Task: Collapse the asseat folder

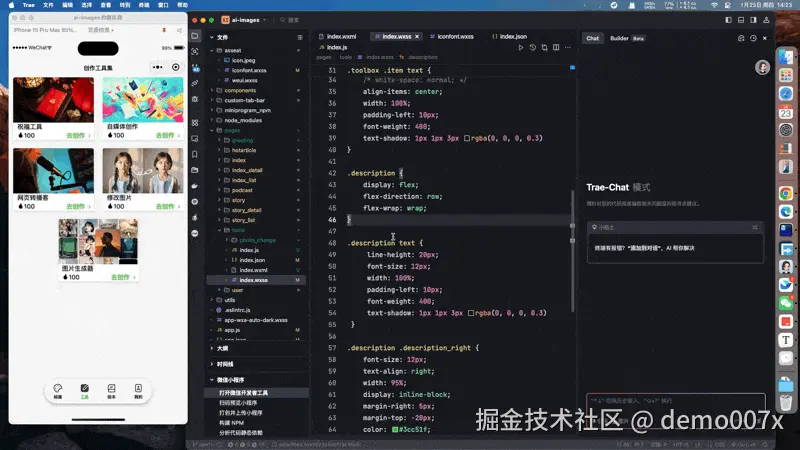Action: click(212, 51)
